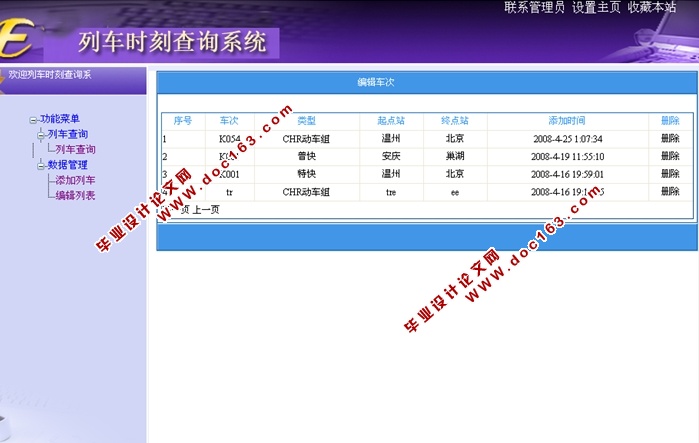This screenshot has height=443, width=699.
Task: Click end station ee cell
Action: click(455, 193)
